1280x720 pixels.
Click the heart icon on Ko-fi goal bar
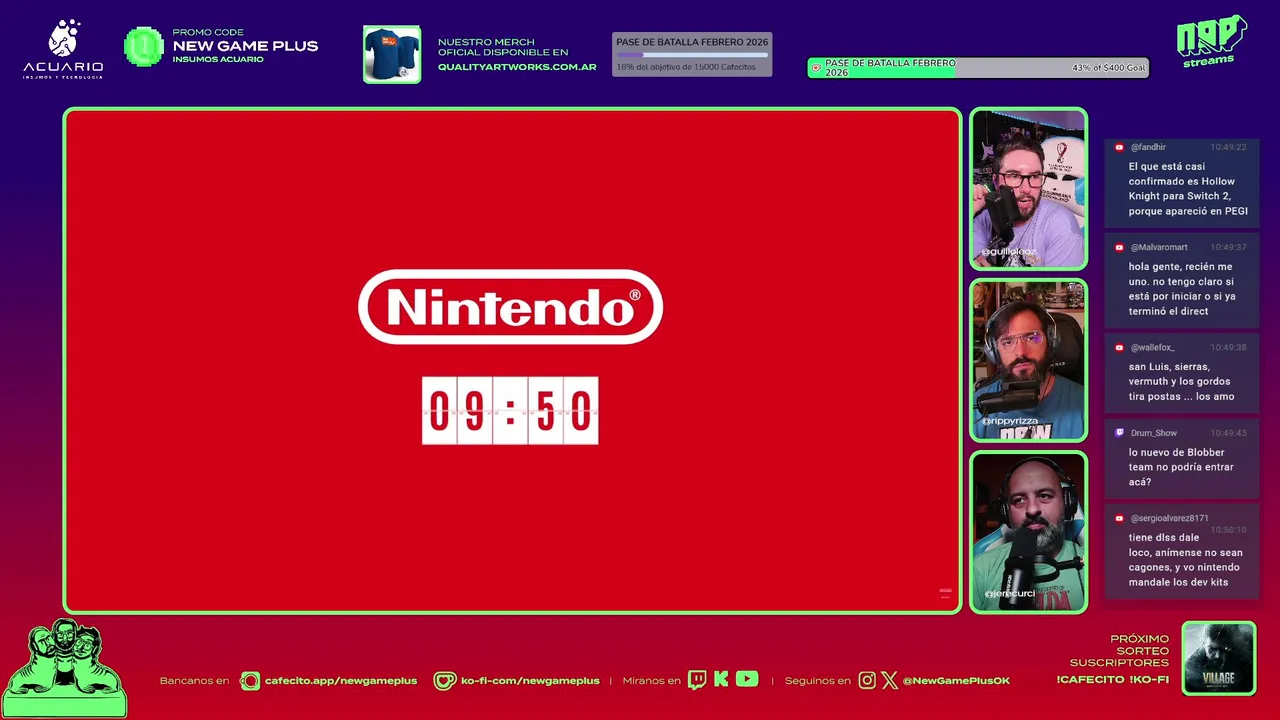[816, 68]
